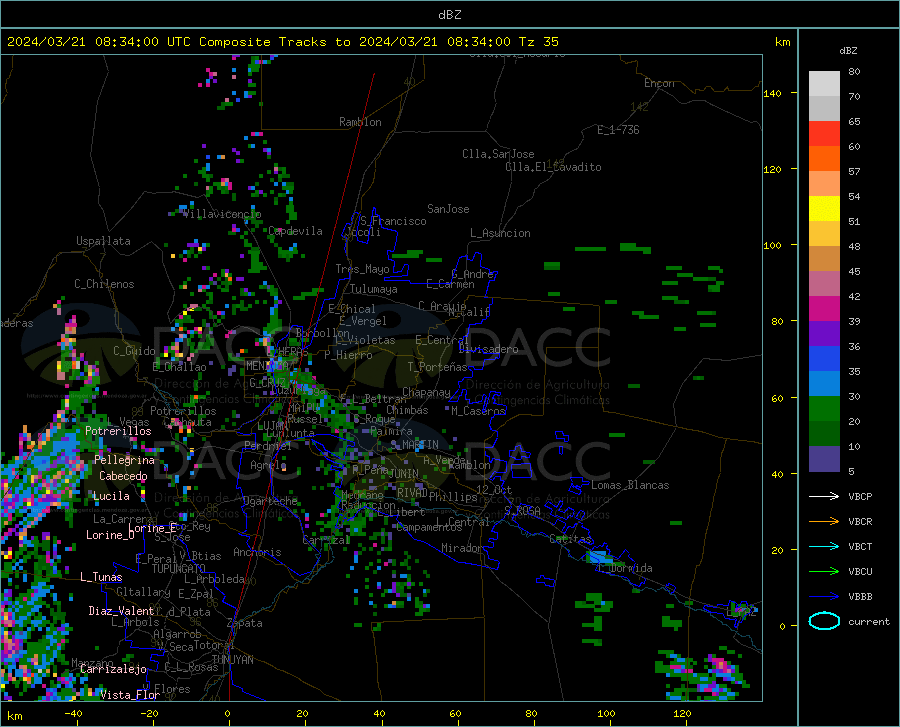This screenshot has height=727, width=900.
Task: Click the 'Mirador' map label
Action: pyautogui.click(x=461, y=548)
